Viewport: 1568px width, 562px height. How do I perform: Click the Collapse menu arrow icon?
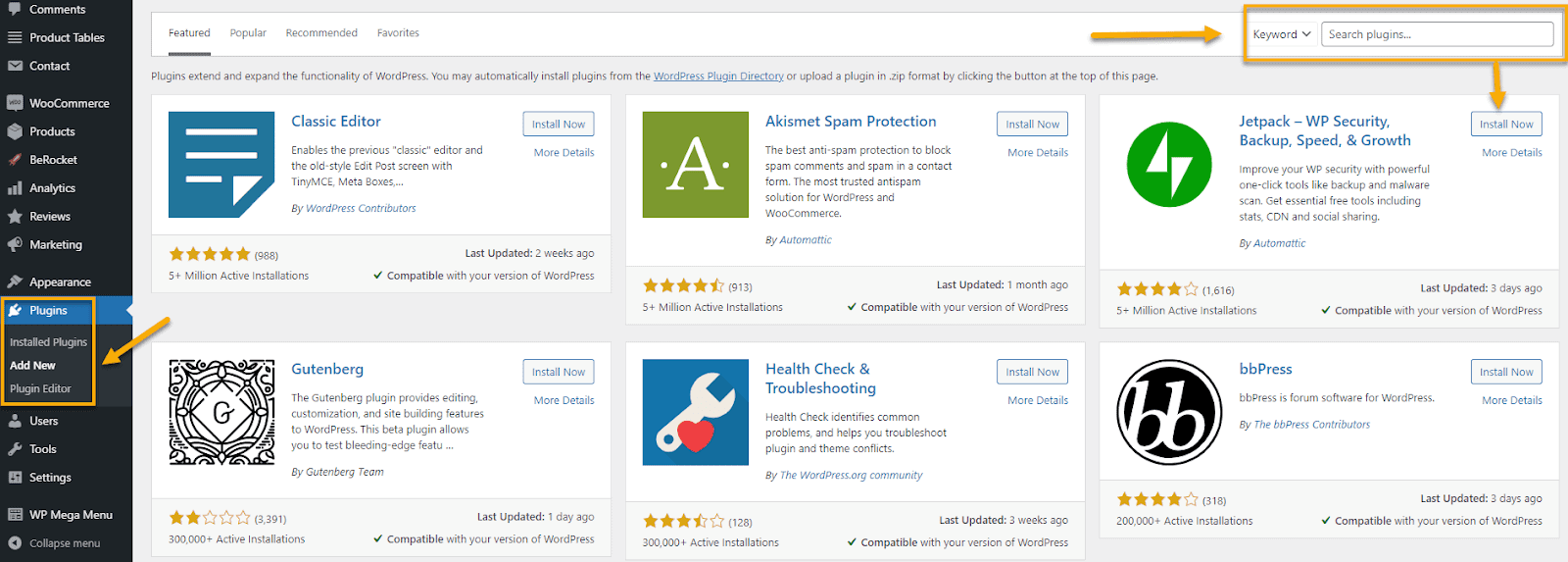pos(15,543)
